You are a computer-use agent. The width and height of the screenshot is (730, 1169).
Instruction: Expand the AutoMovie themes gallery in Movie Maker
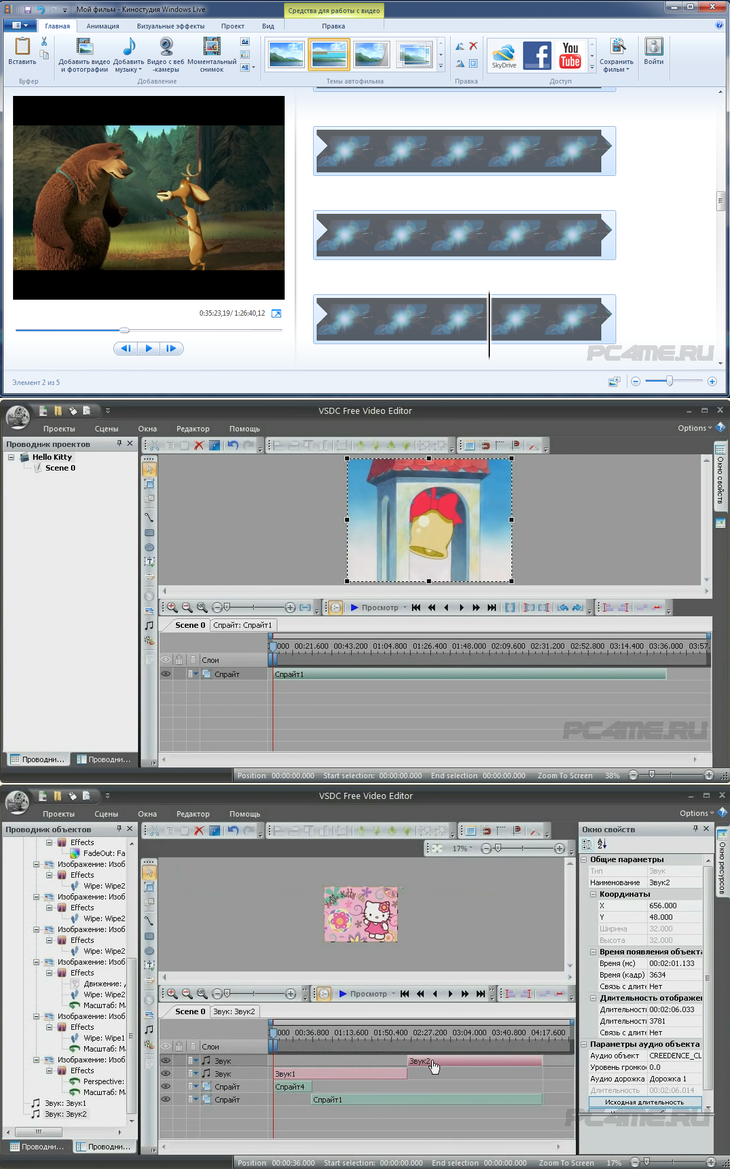(x=441, y=67)
